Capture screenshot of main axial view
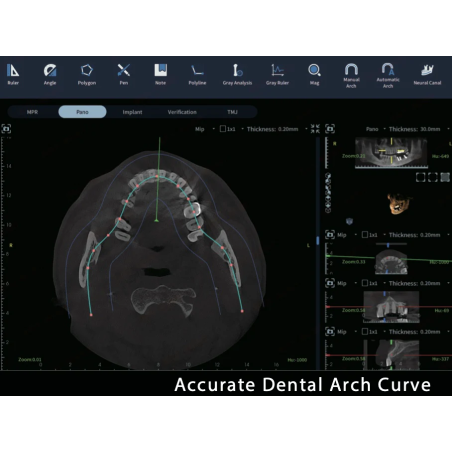The width and height of the screenshot is (452, 452). coord(6,129)
